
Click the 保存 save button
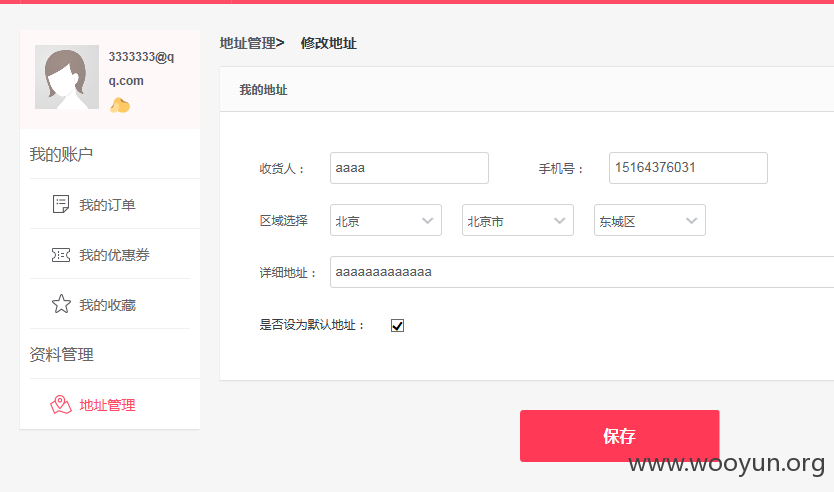tap(620, 436)
